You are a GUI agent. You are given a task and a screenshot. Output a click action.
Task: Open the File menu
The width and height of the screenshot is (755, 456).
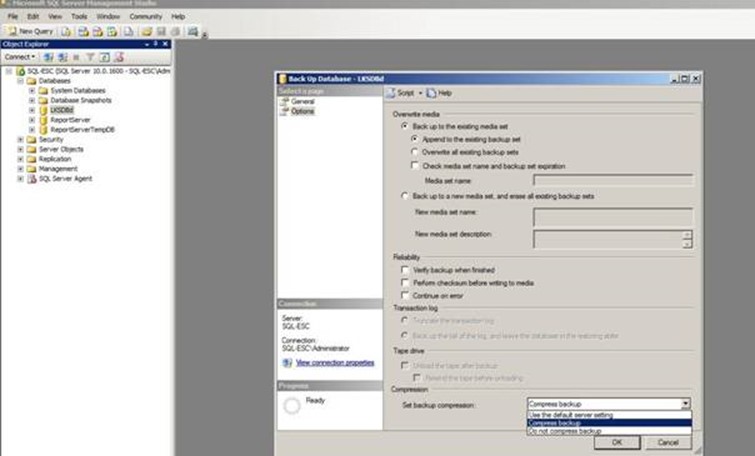(x=13, y=16)
